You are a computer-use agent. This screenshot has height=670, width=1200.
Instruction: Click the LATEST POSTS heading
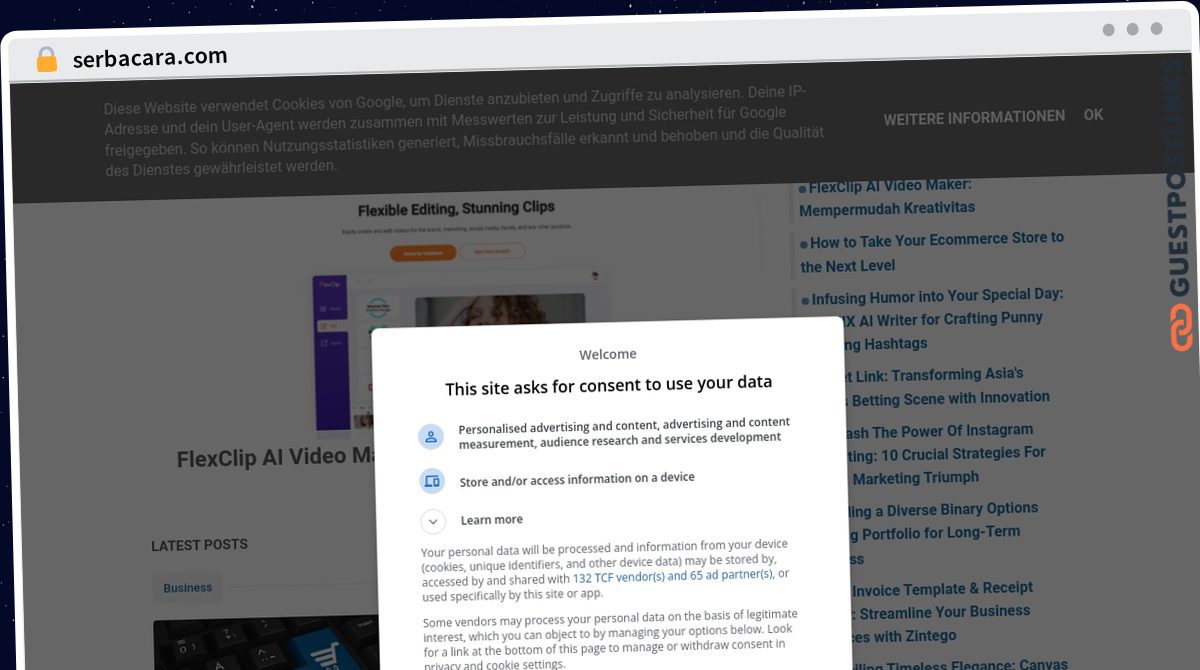[199, 545]
